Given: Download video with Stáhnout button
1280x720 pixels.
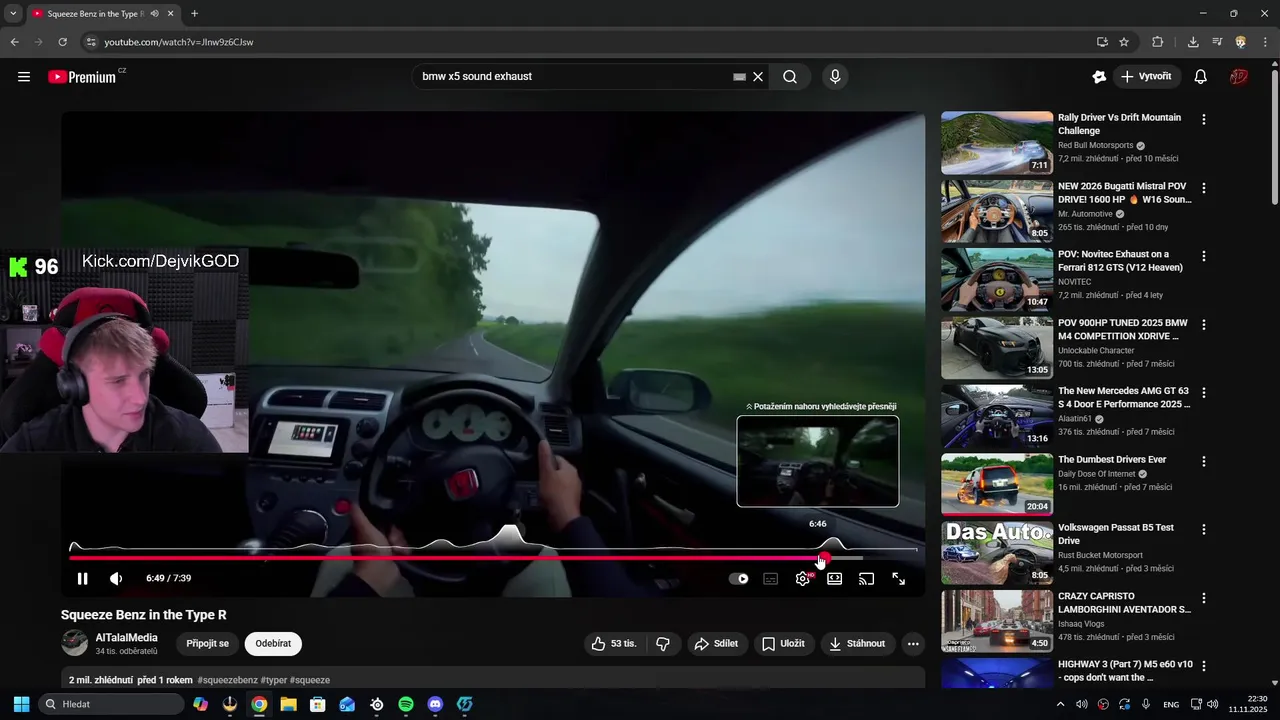Looking at the screenshot, I should coord(858,644).
